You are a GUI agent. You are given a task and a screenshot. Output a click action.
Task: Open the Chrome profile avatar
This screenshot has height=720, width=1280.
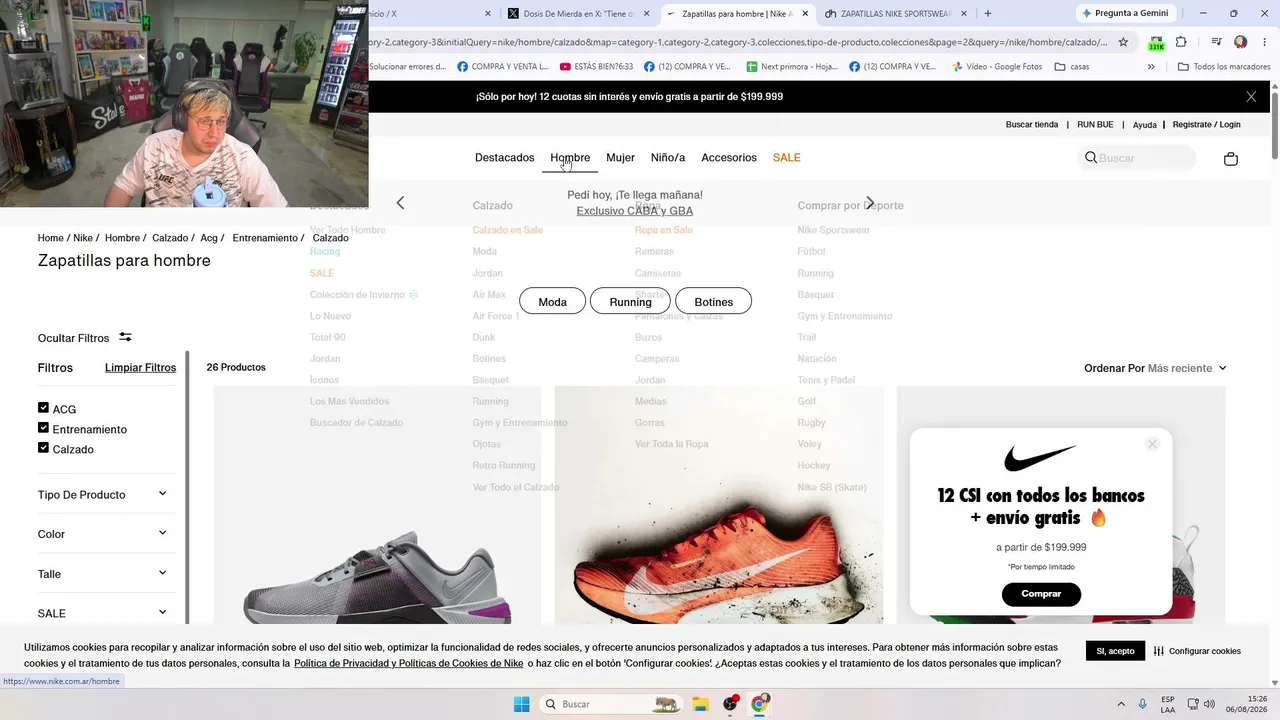point(1241,42)
